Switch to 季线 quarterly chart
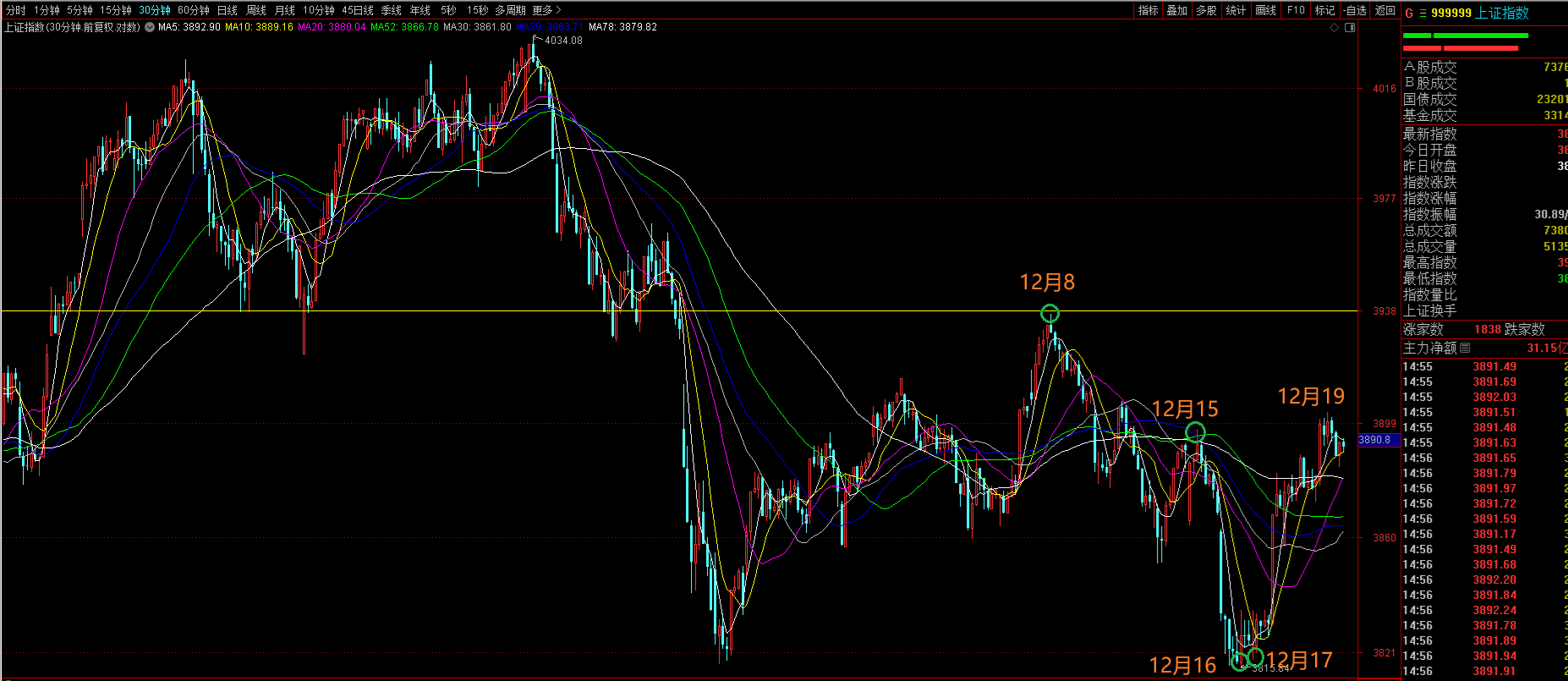This screenshot has width=1568, height=681. coord(392,10)
